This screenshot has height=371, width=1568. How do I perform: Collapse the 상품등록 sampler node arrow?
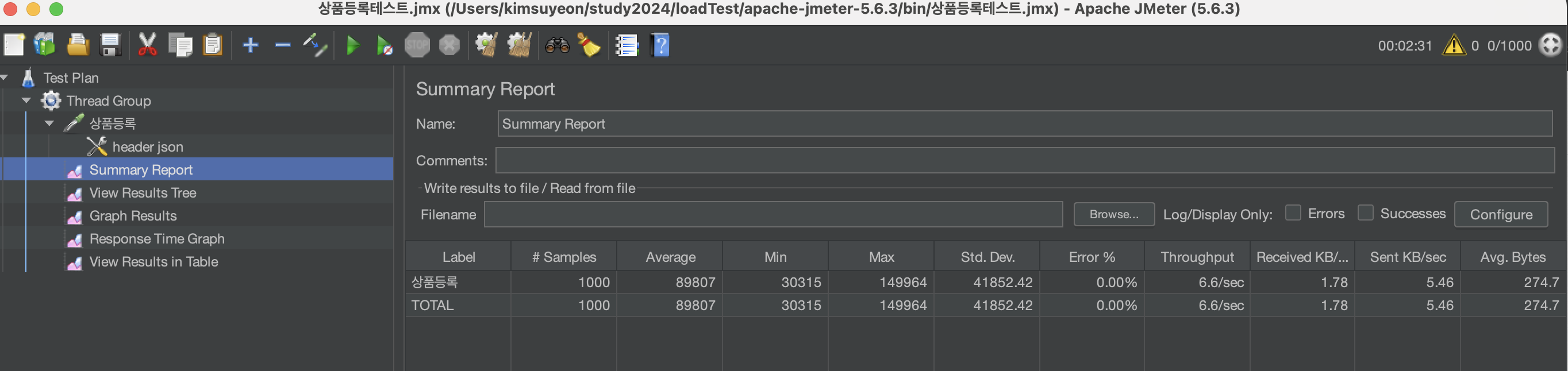(49, 123)
